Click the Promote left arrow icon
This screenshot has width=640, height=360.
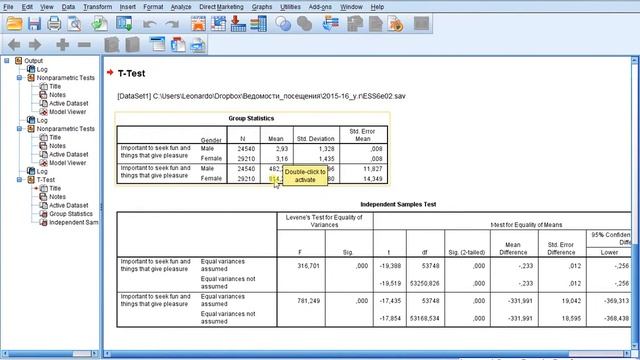click(14, 44)
